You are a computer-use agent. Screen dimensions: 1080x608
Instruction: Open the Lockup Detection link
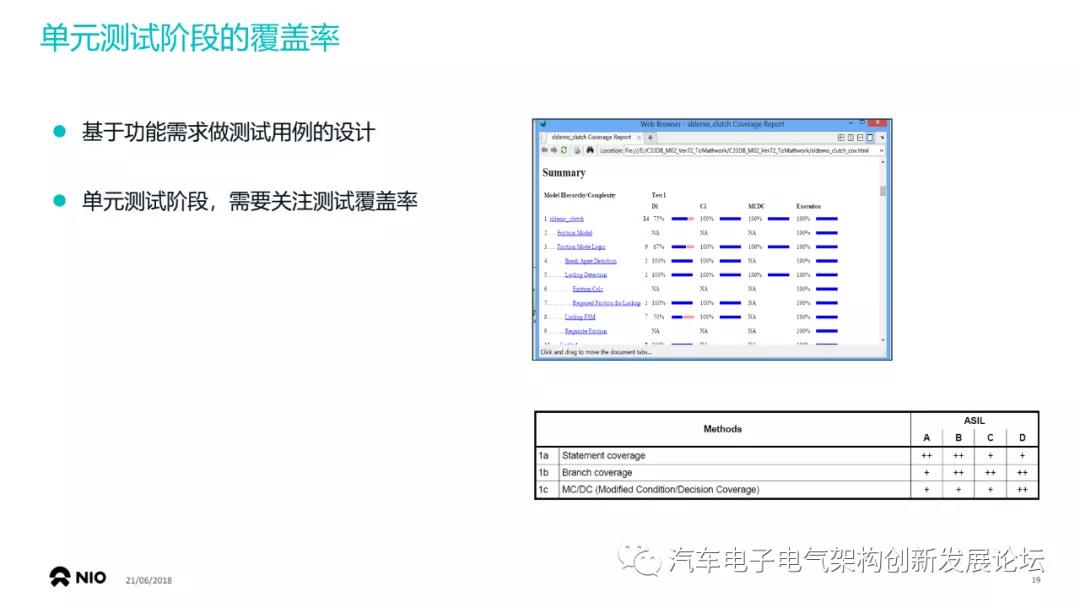tap(585, 275)
